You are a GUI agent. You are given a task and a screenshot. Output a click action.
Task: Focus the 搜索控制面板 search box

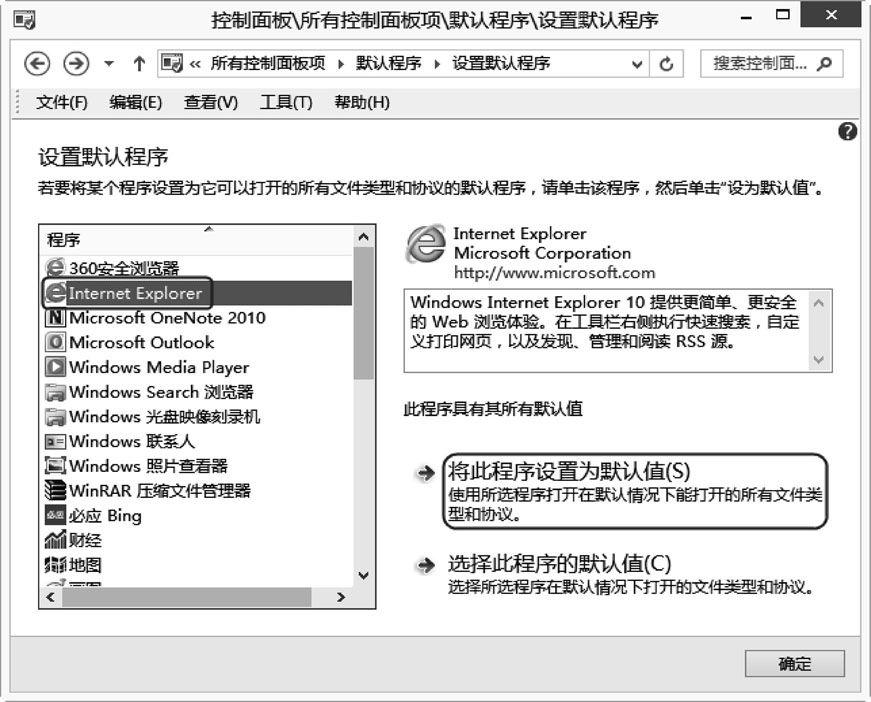coord(771,64)
